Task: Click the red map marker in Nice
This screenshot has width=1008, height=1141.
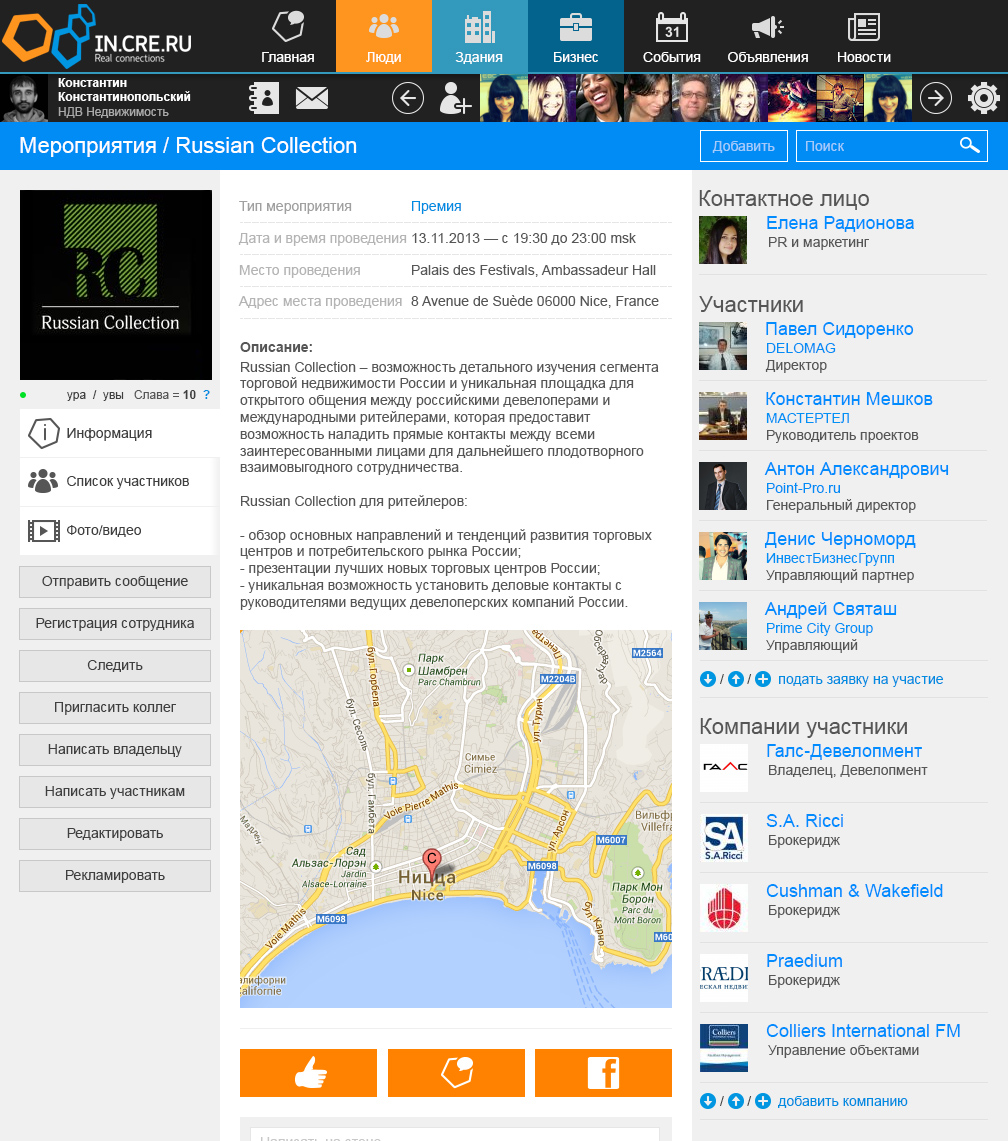Action: click(432, 864)
